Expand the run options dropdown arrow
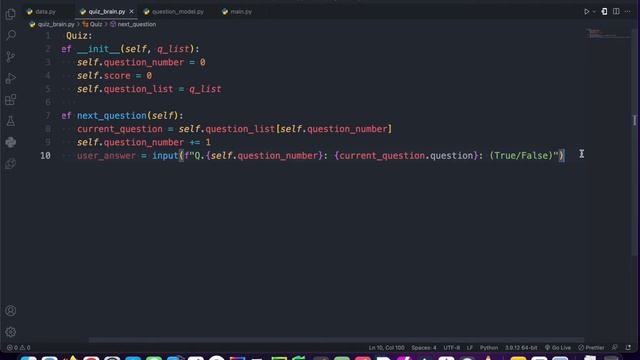 click(594, 11)
